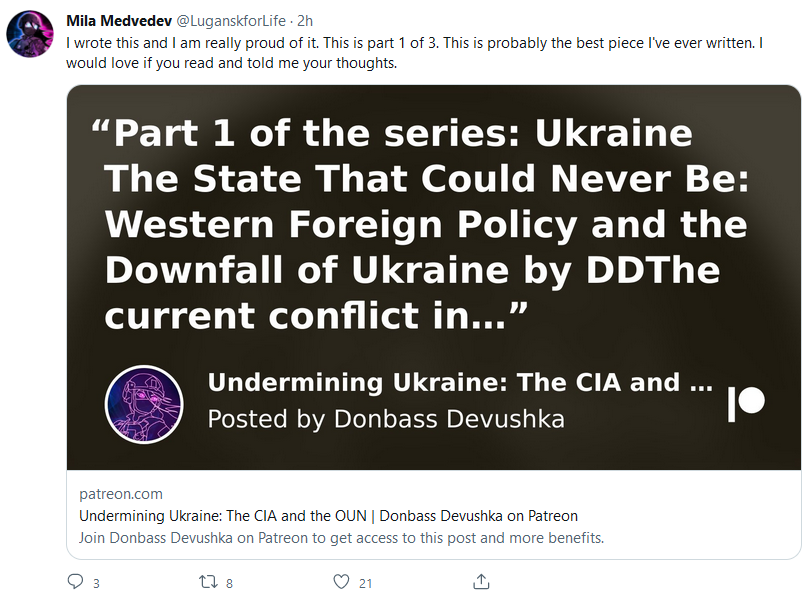Open the share upload icon
Screen dimensions: 809x600
pyautogui.click(x=481, y=581)
